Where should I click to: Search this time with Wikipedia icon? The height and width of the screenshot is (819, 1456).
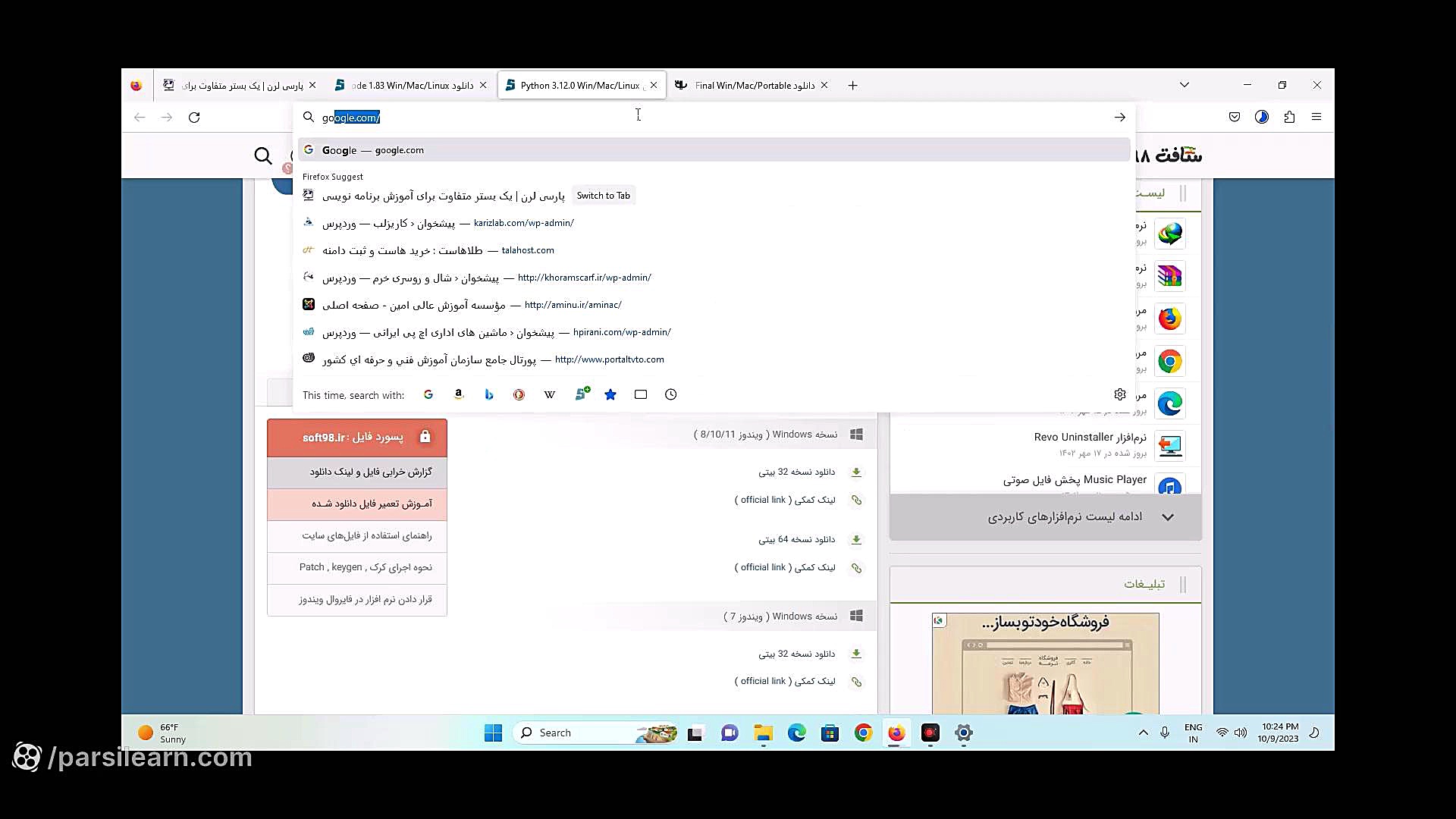point(550,394)
